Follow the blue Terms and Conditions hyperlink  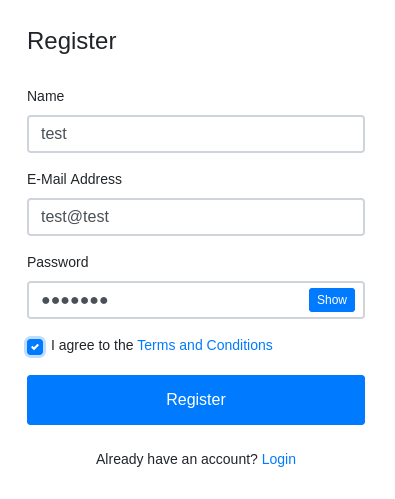click(205, 345)
